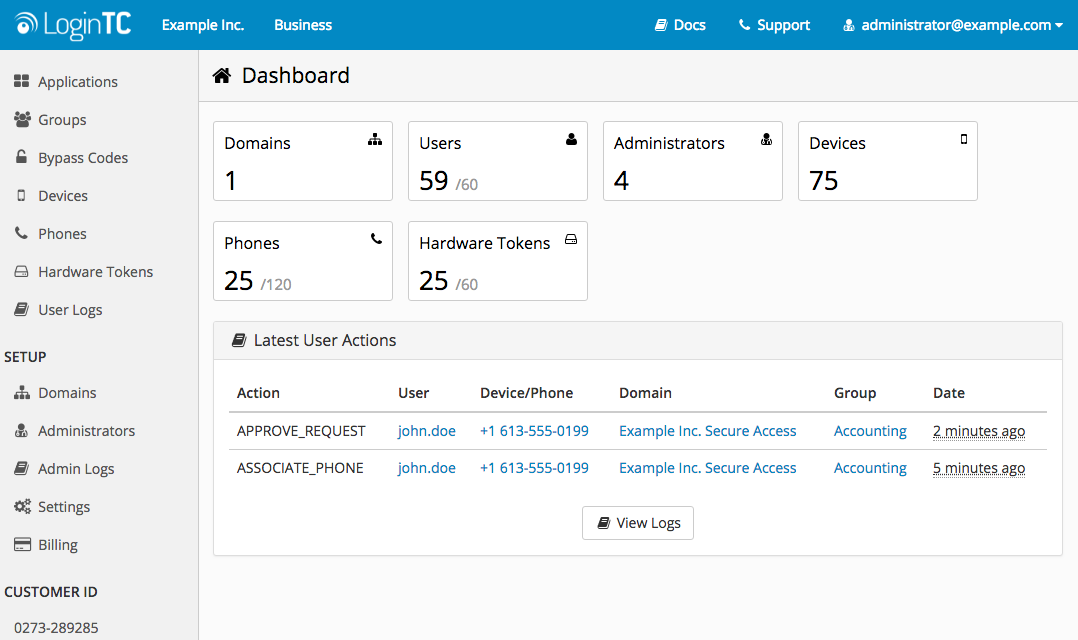Open the Accounting group link in ASSOCIATE_PHONE row
1078x640 pixels.
[x=870, y=468]
